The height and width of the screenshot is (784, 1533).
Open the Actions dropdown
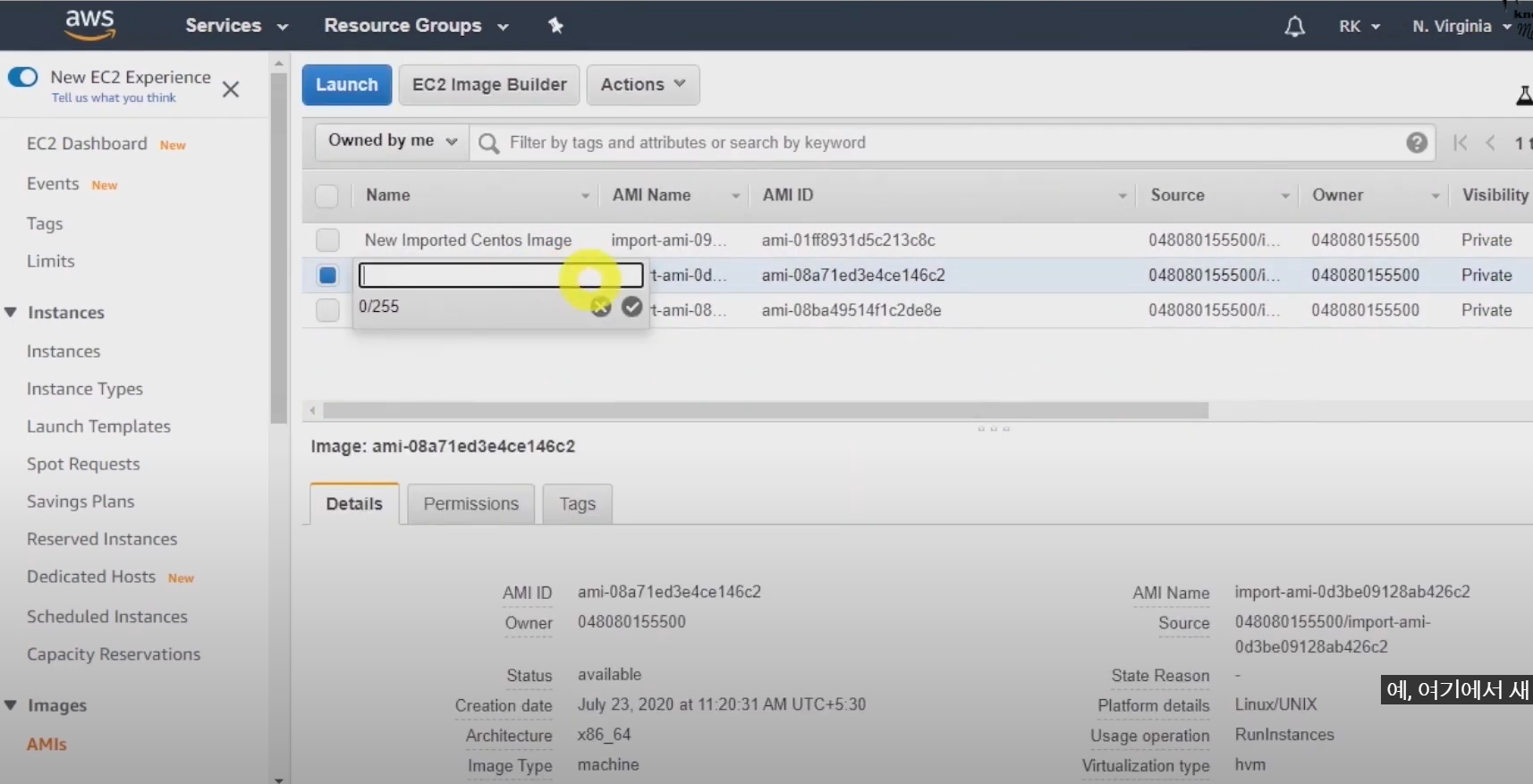click(643, 85)
